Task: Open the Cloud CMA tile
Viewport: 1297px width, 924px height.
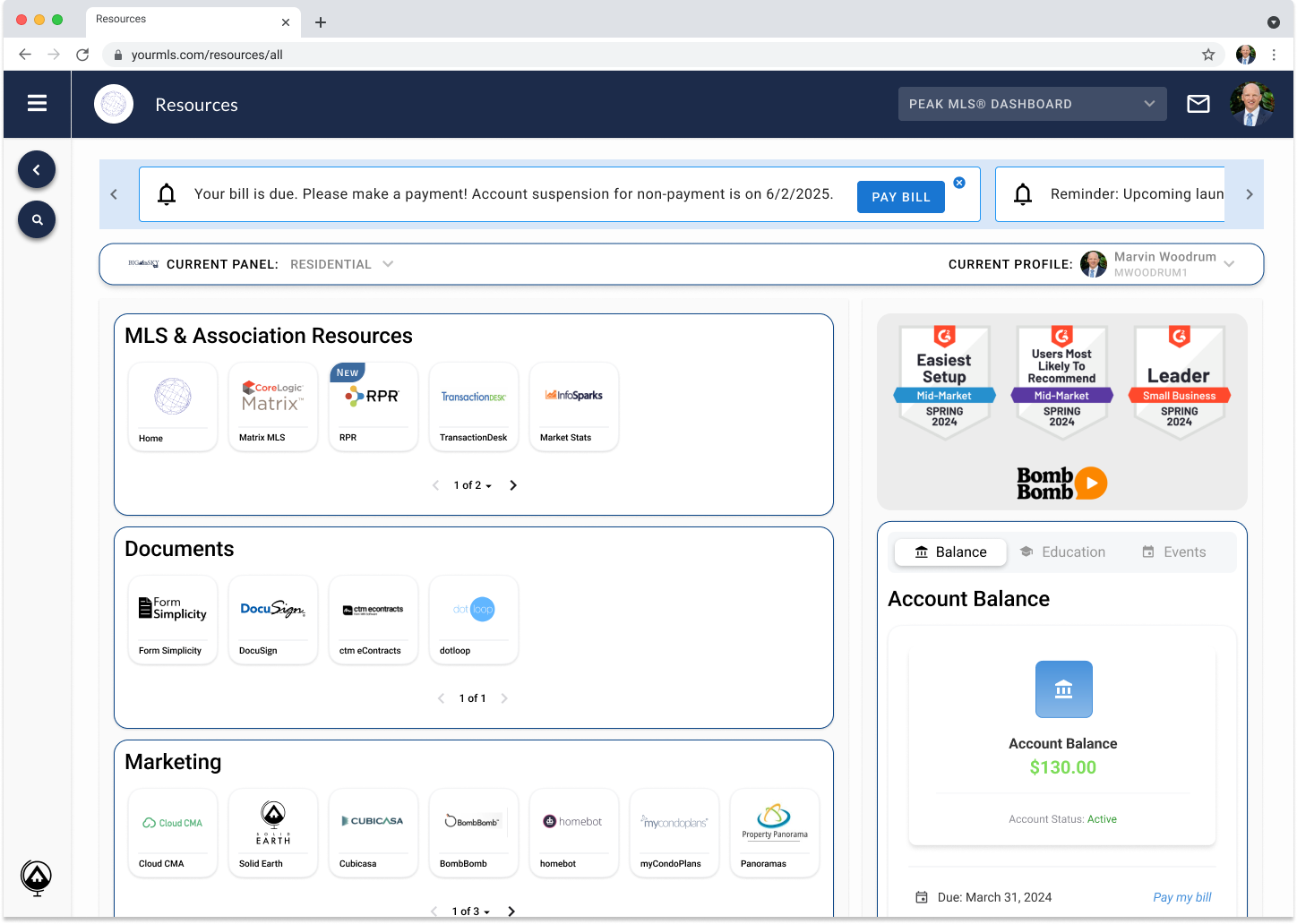Action: pyautogui.click(x=173, y=833)
